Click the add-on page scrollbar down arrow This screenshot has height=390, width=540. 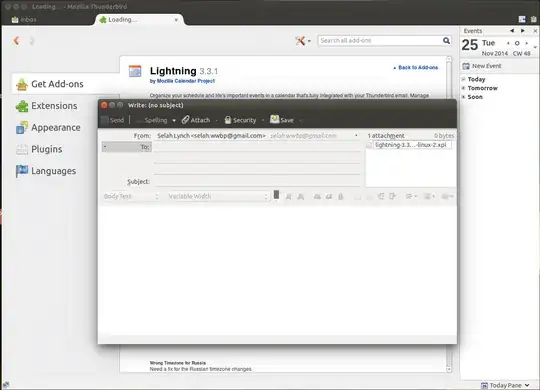[449, 369]
